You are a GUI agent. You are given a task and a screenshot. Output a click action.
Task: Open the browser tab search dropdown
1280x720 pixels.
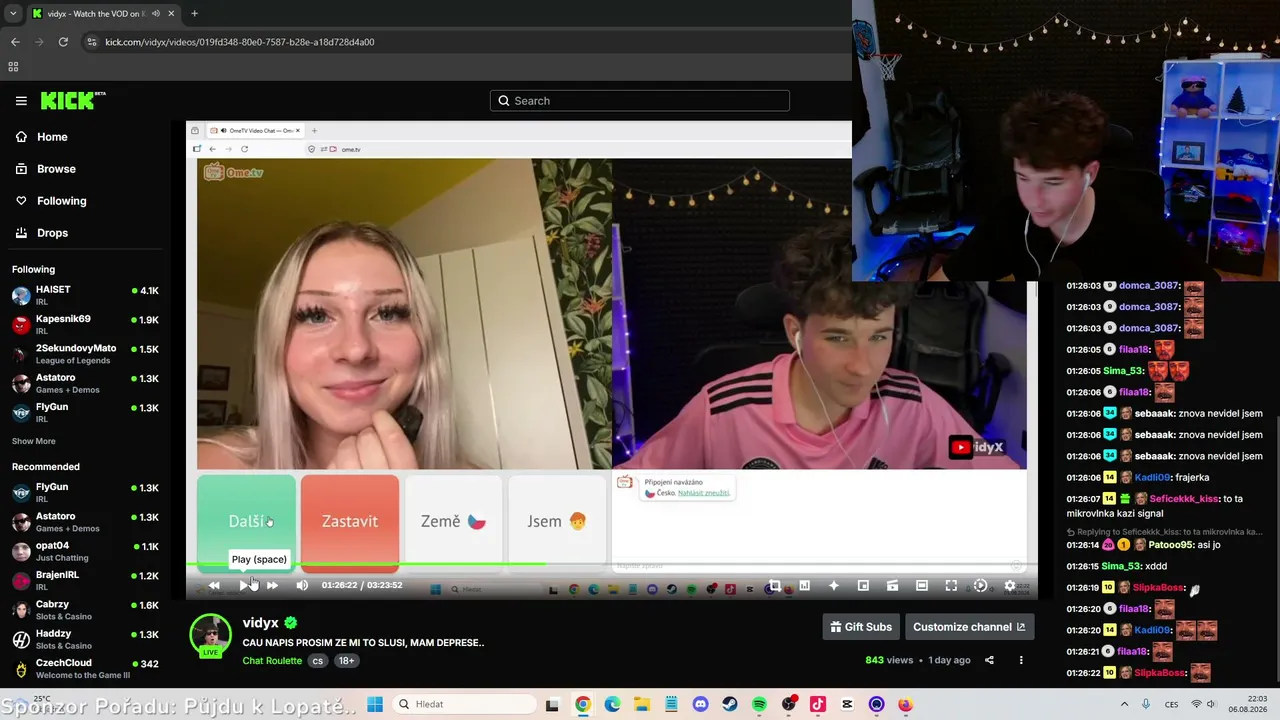tap(13, 14)
